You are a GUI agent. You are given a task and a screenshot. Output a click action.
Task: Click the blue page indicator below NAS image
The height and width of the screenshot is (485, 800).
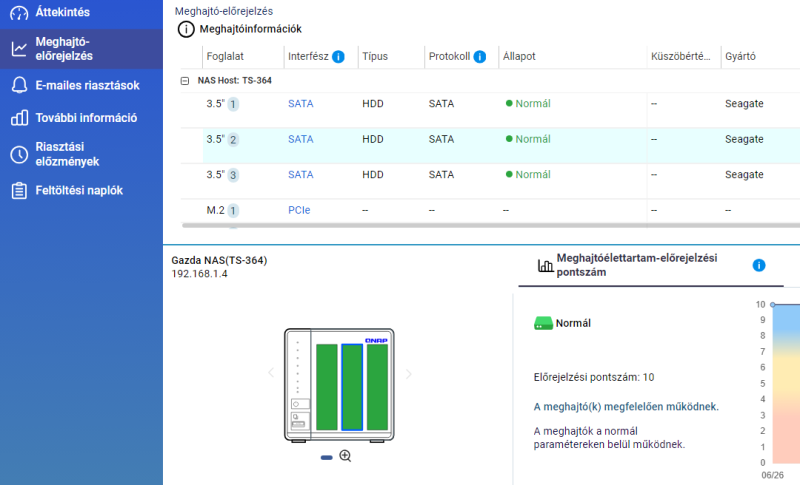(327, 457)
